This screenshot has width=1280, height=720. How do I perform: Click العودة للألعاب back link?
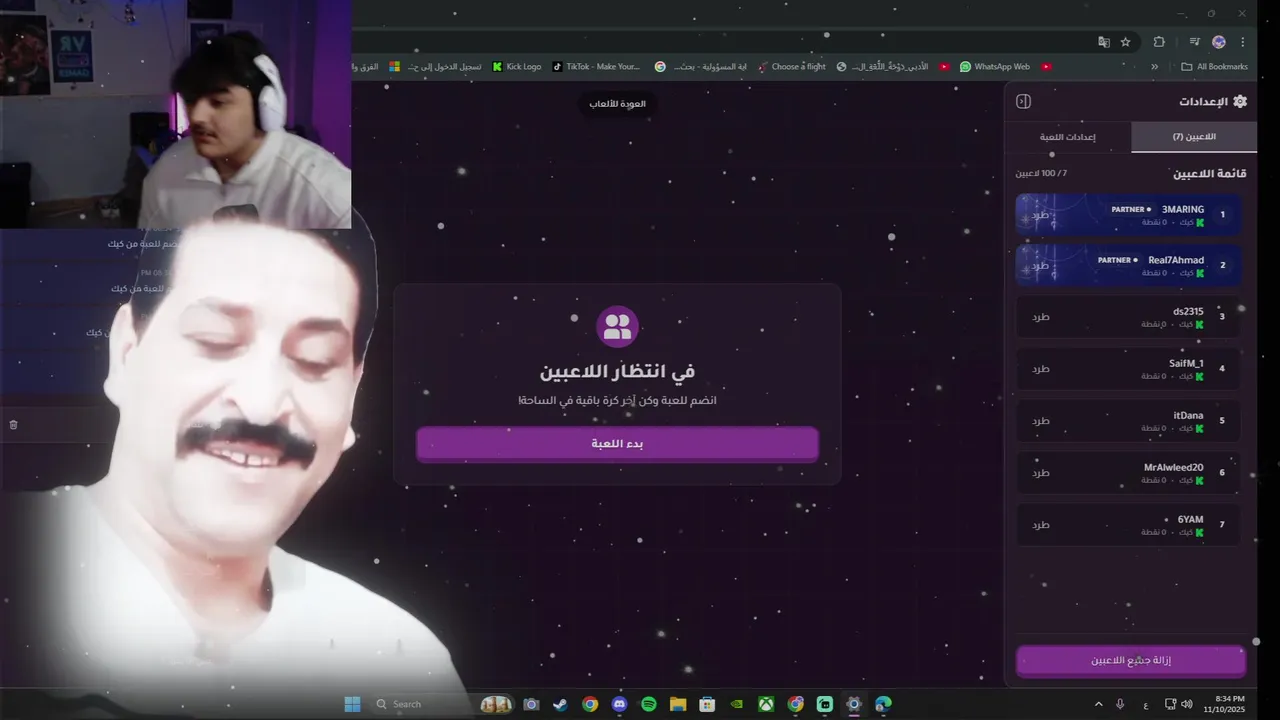[x=617, y=104]
